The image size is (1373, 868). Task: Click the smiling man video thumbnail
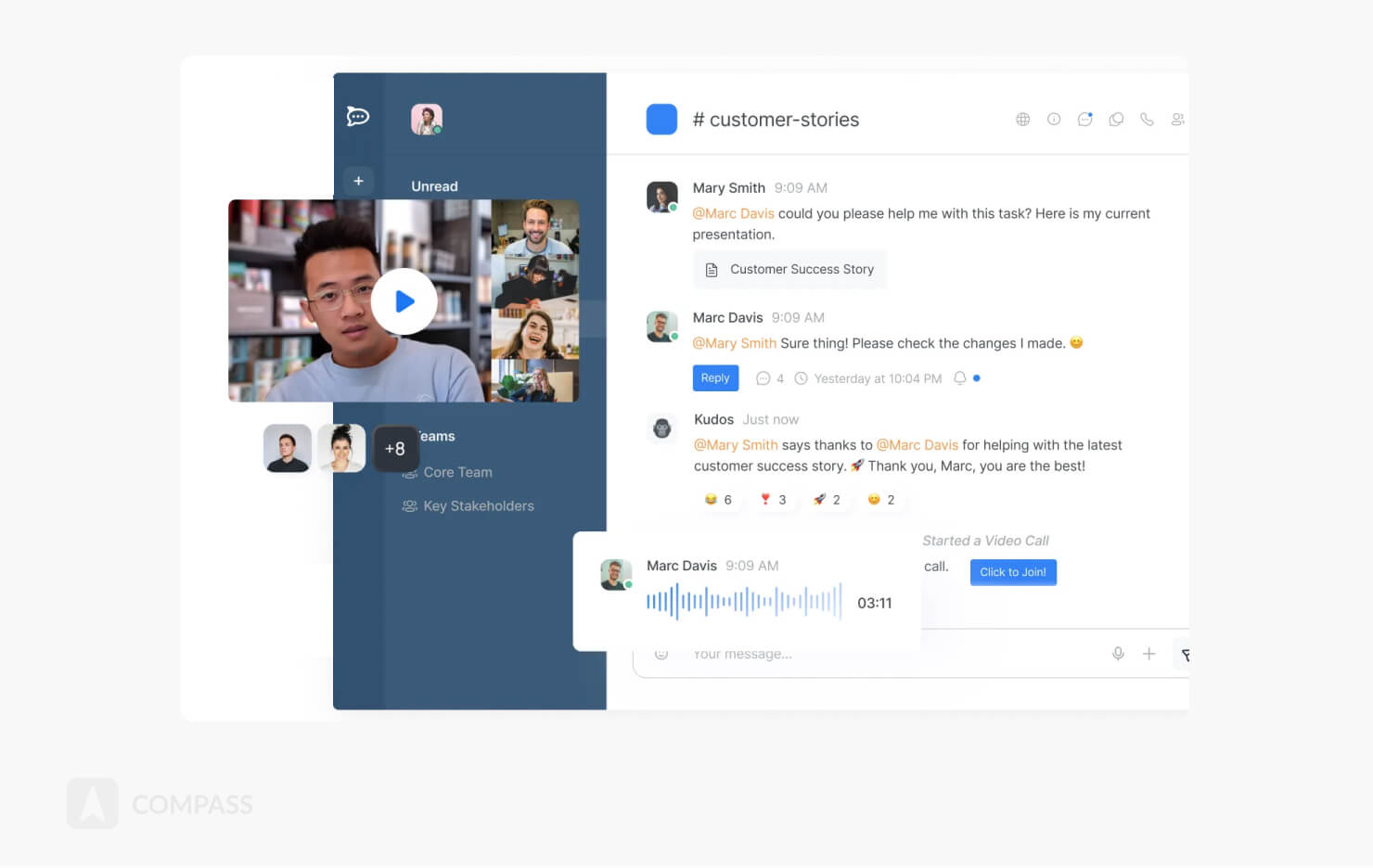pos(535,227)
